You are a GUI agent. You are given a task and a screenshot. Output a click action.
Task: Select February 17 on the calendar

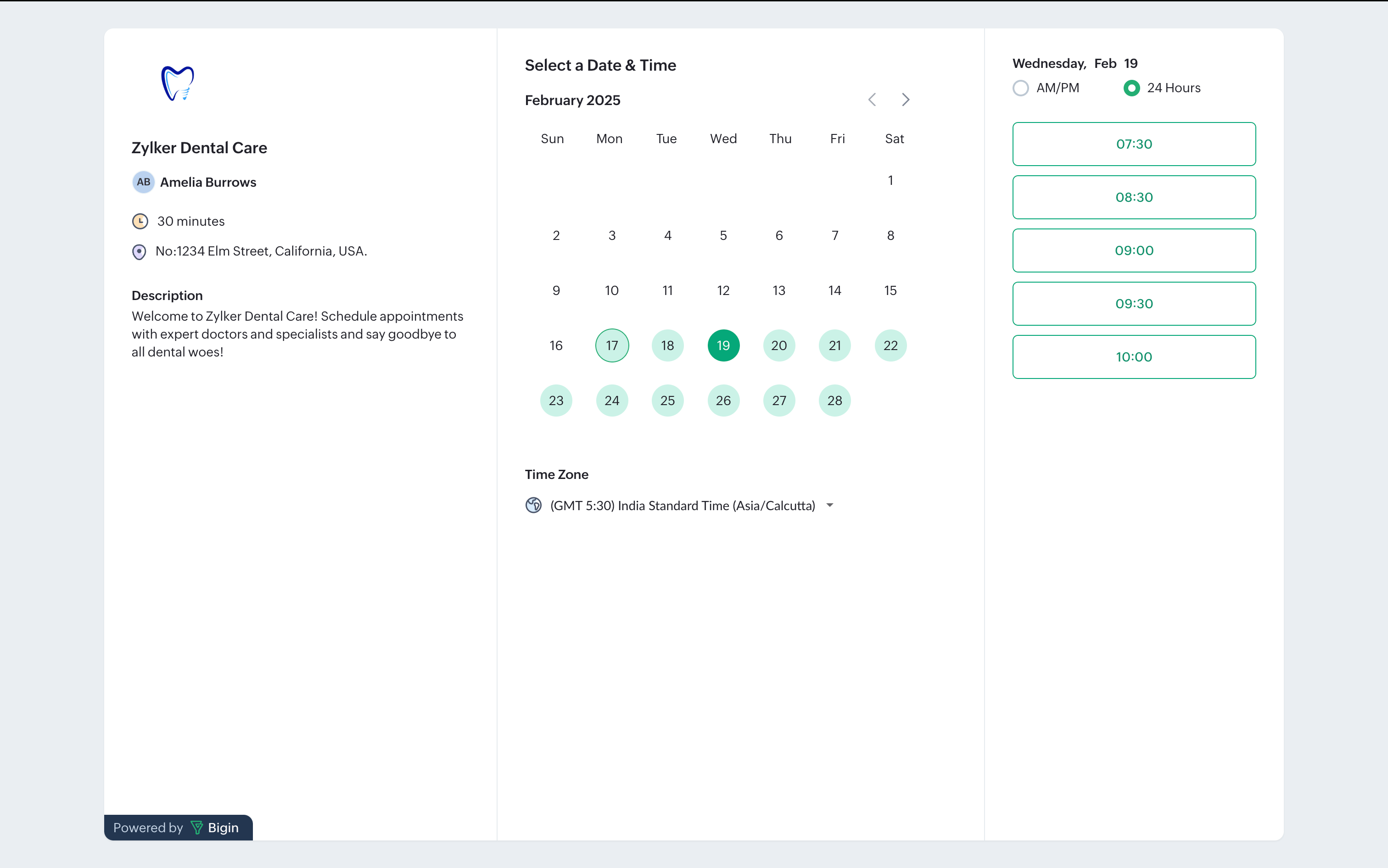click(611, 345)
